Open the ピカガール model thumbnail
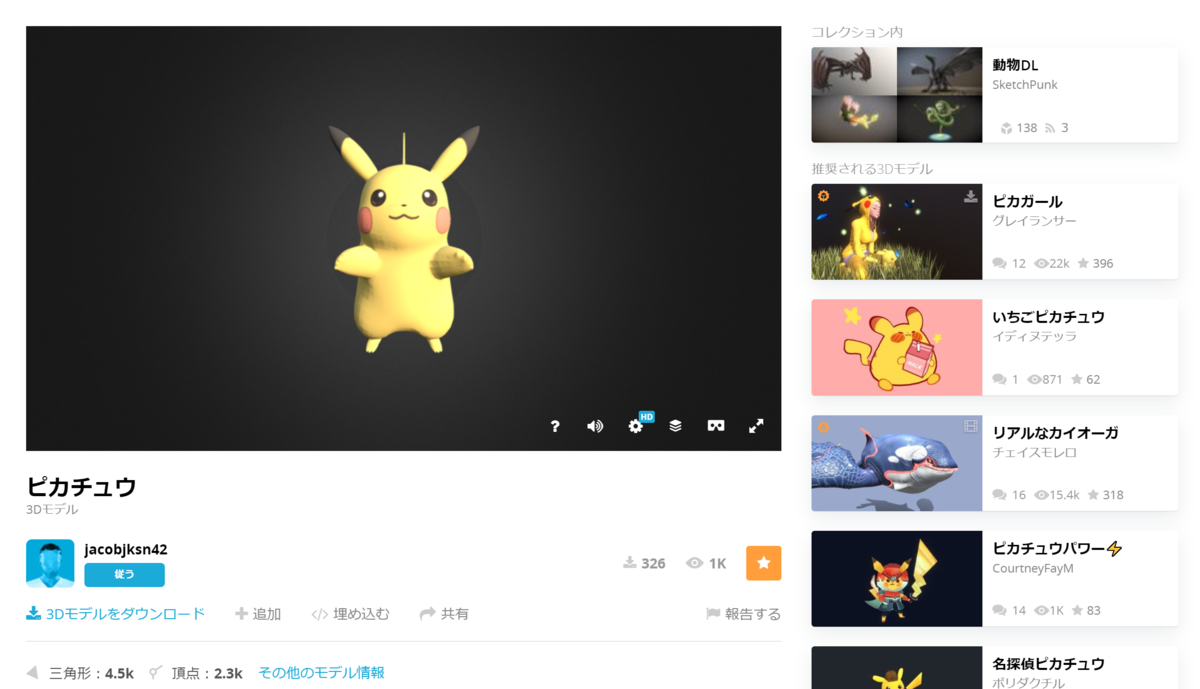 [896, 231]
